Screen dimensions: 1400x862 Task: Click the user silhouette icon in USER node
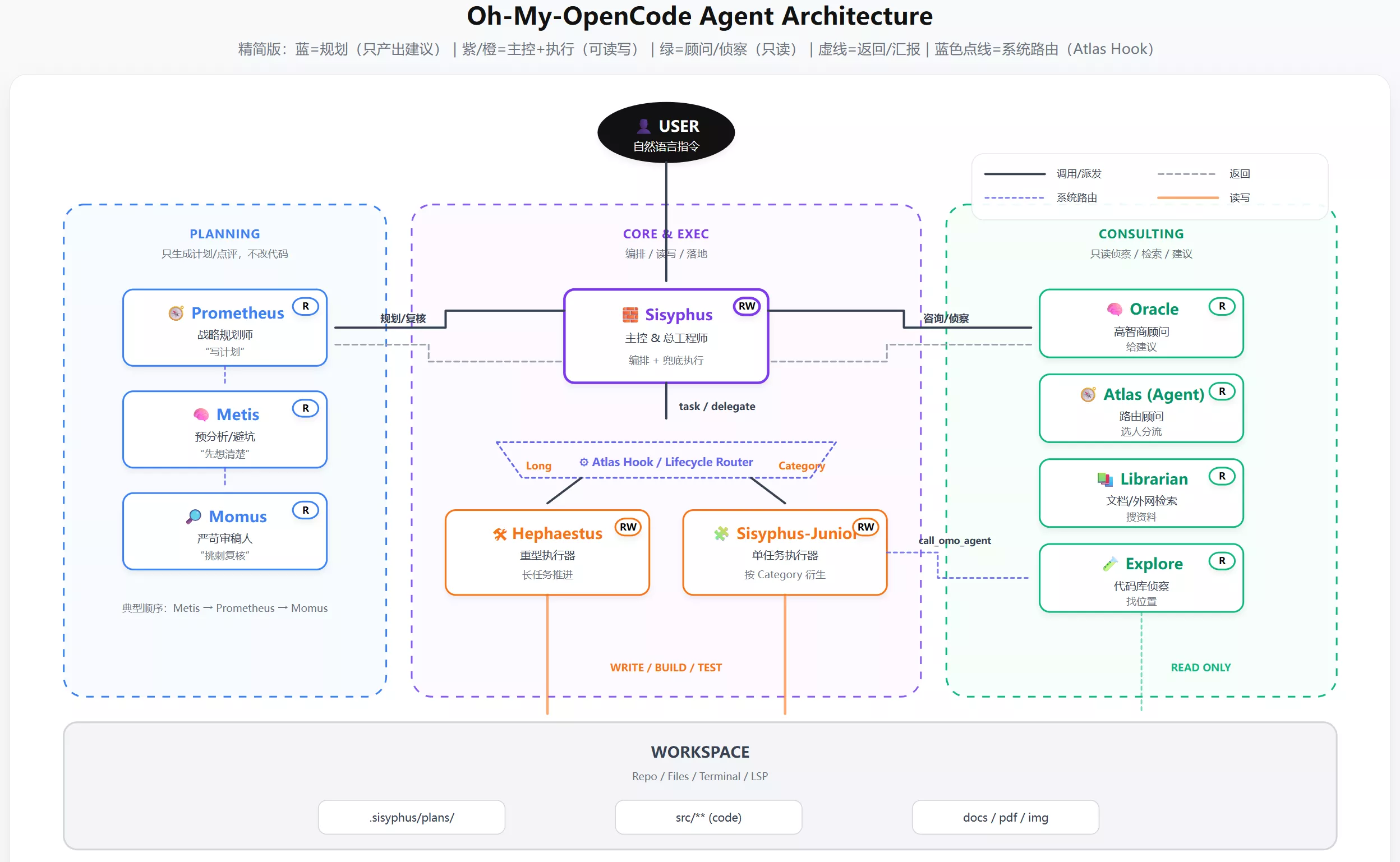pyautogui.click(x=643, y=126)
